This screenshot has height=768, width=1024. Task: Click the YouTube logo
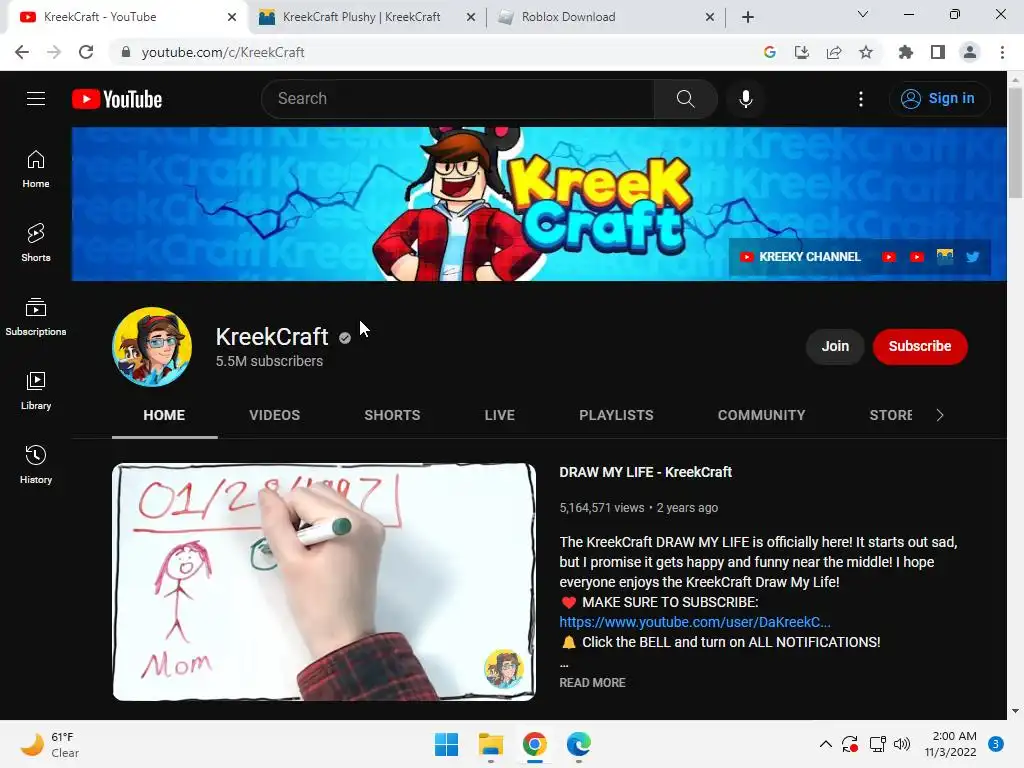click(x=117, y=99)
